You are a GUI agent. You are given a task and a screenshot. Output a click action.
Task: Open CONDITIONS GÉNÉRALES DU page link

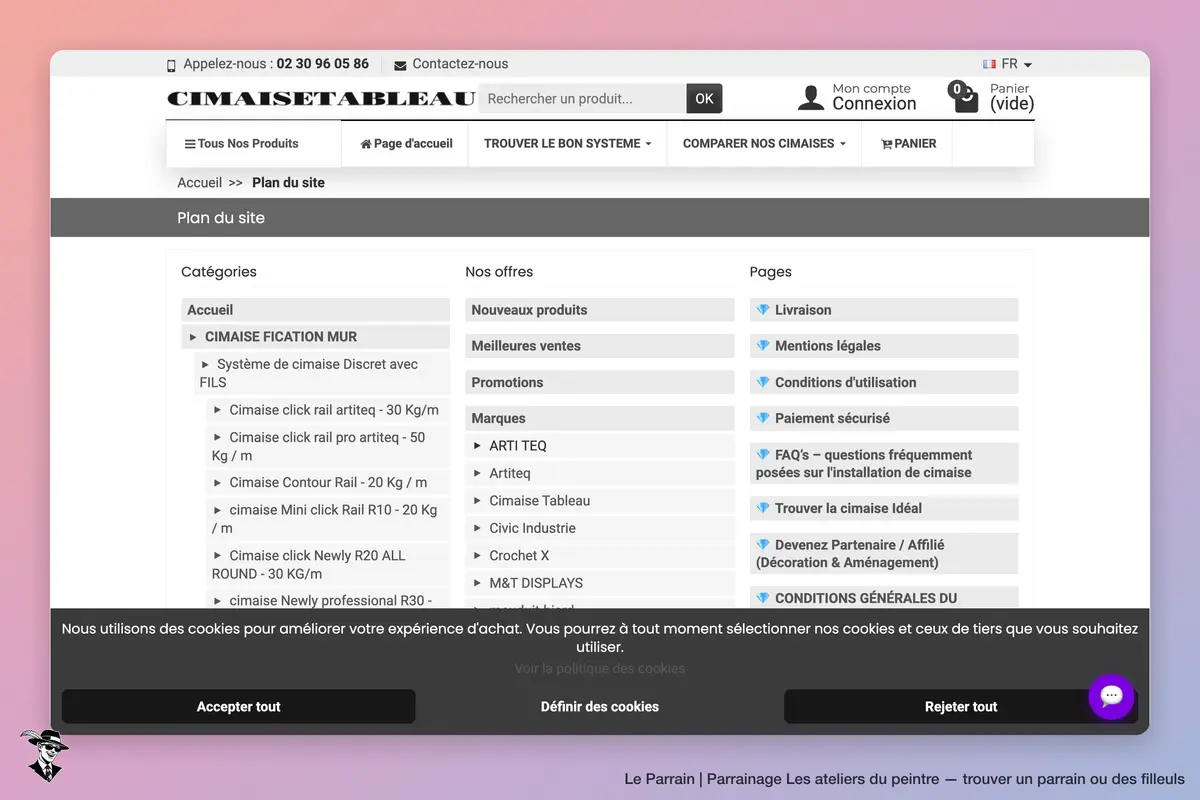[884, 598]
